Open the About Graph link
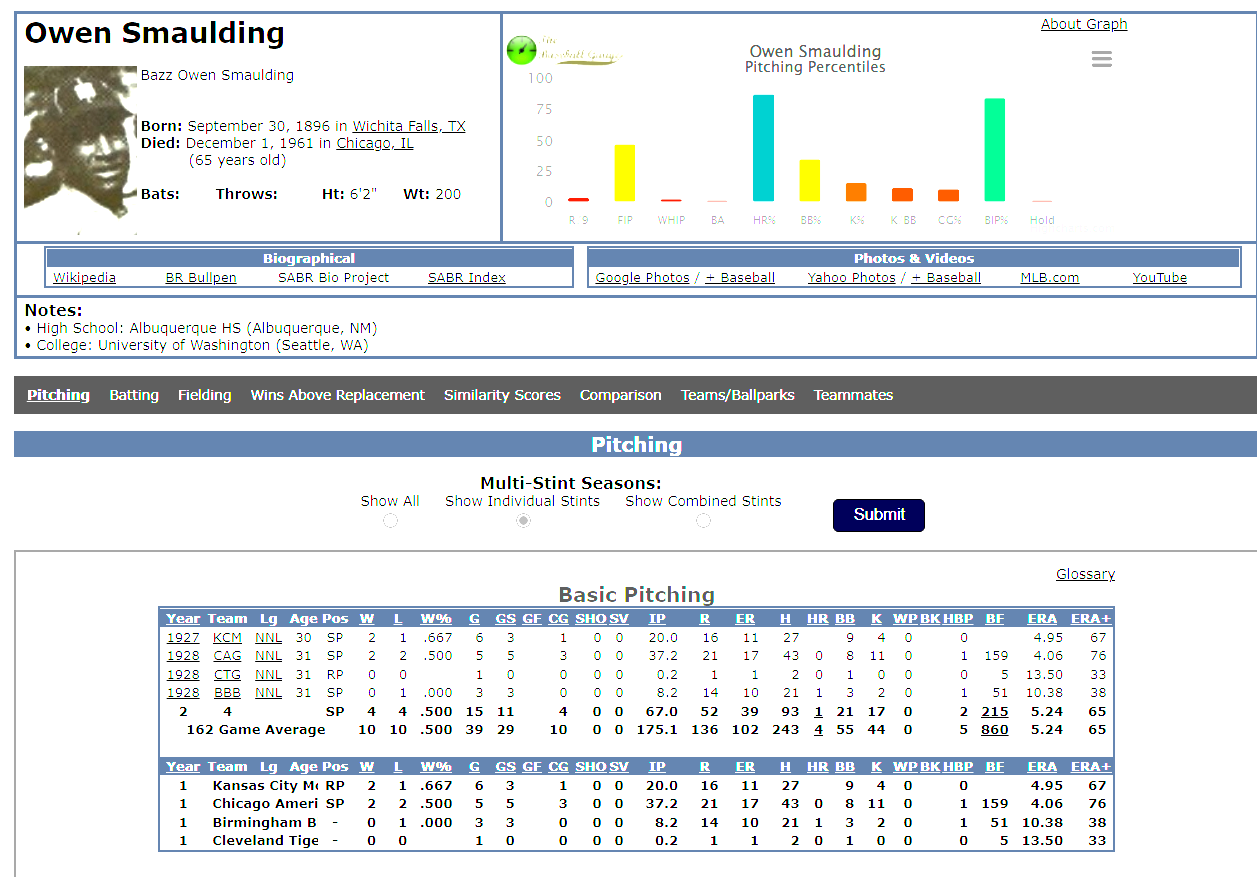 pos(1083,24)
